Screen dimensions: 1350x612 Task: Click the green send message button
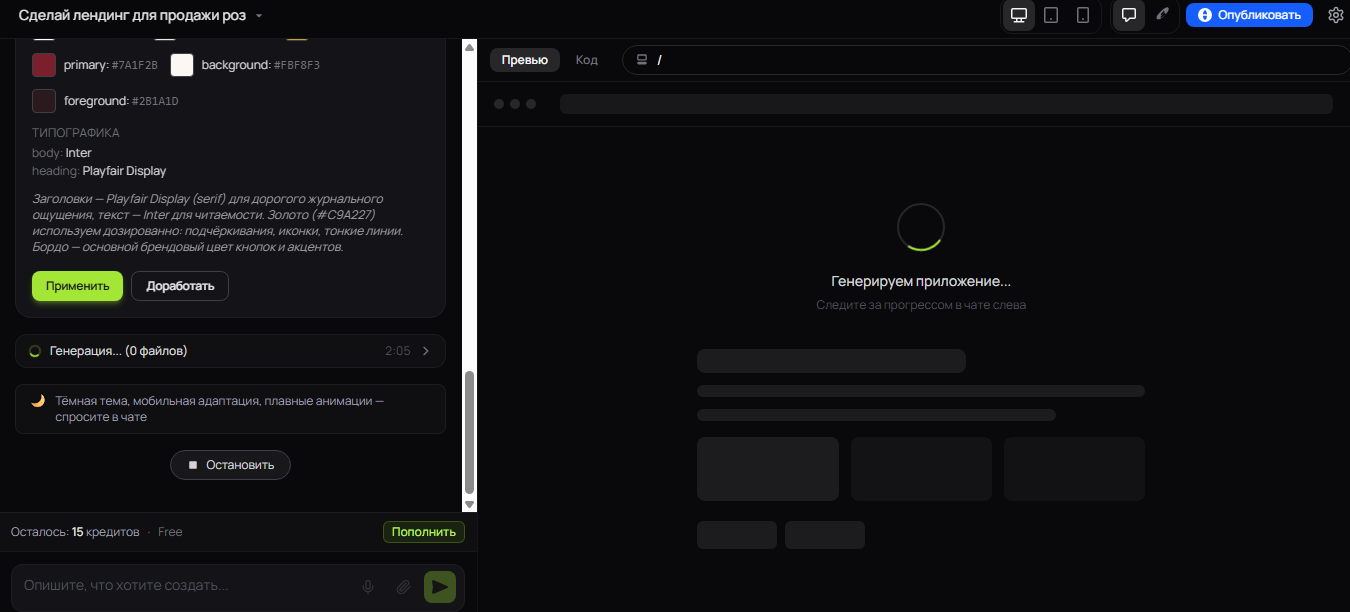pos(440,587)
